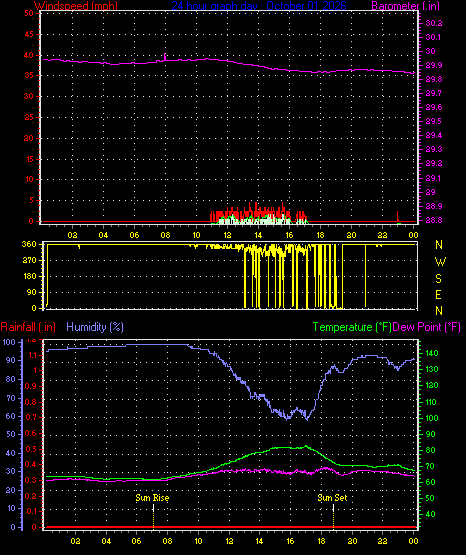Click the '180' wind direction axis value
This screenshot has width=466, height=555.
[29, 276]
